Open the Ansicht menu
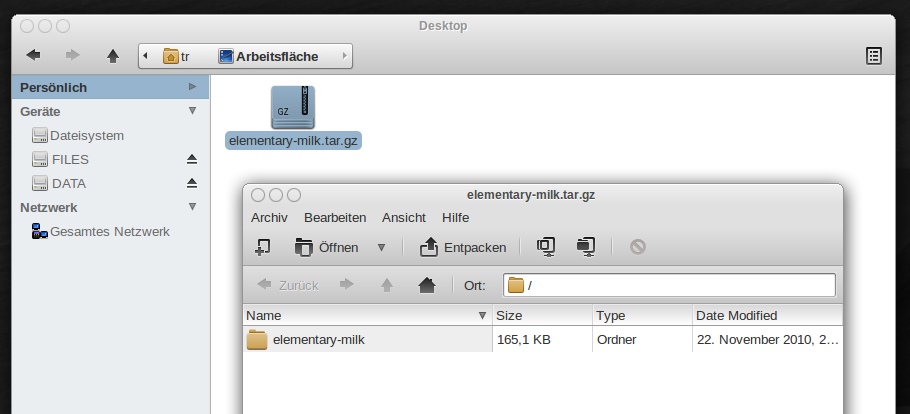This screenshot has width=910, height=414. [x=404, y=218]
